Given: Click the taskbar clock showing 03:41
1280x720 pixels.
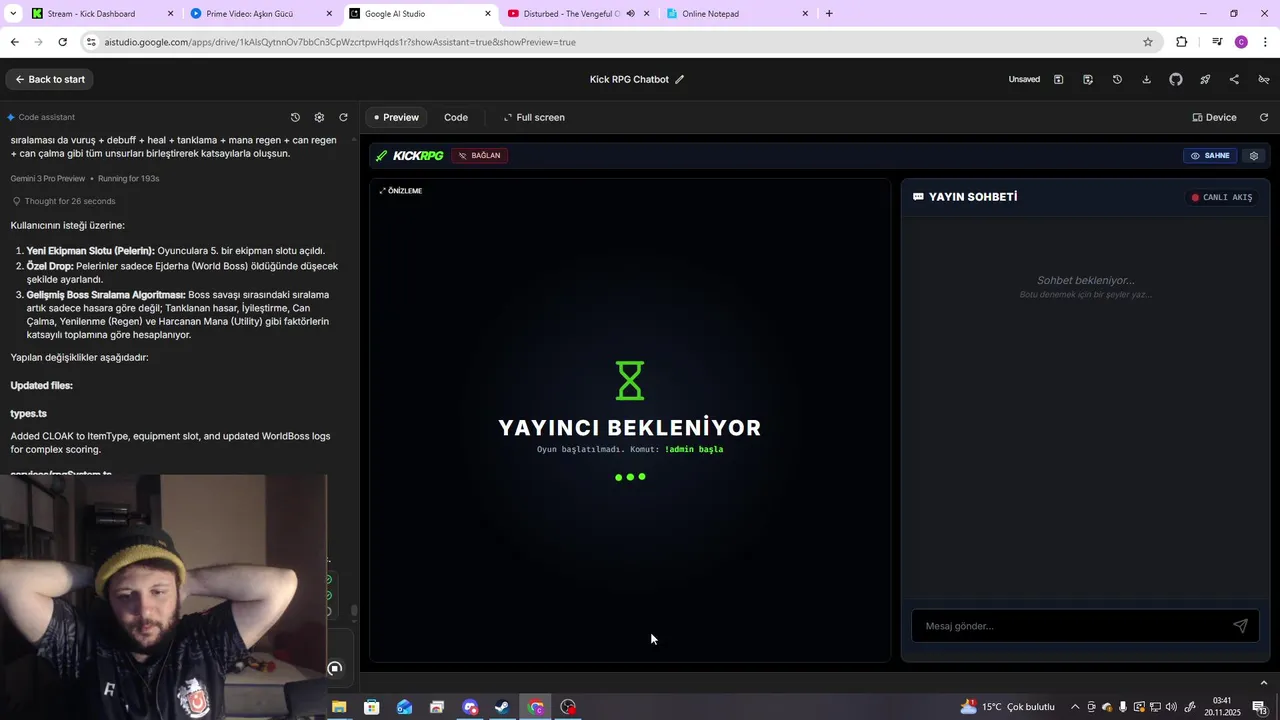Looking at the screenshot, I should (1221, 707).
